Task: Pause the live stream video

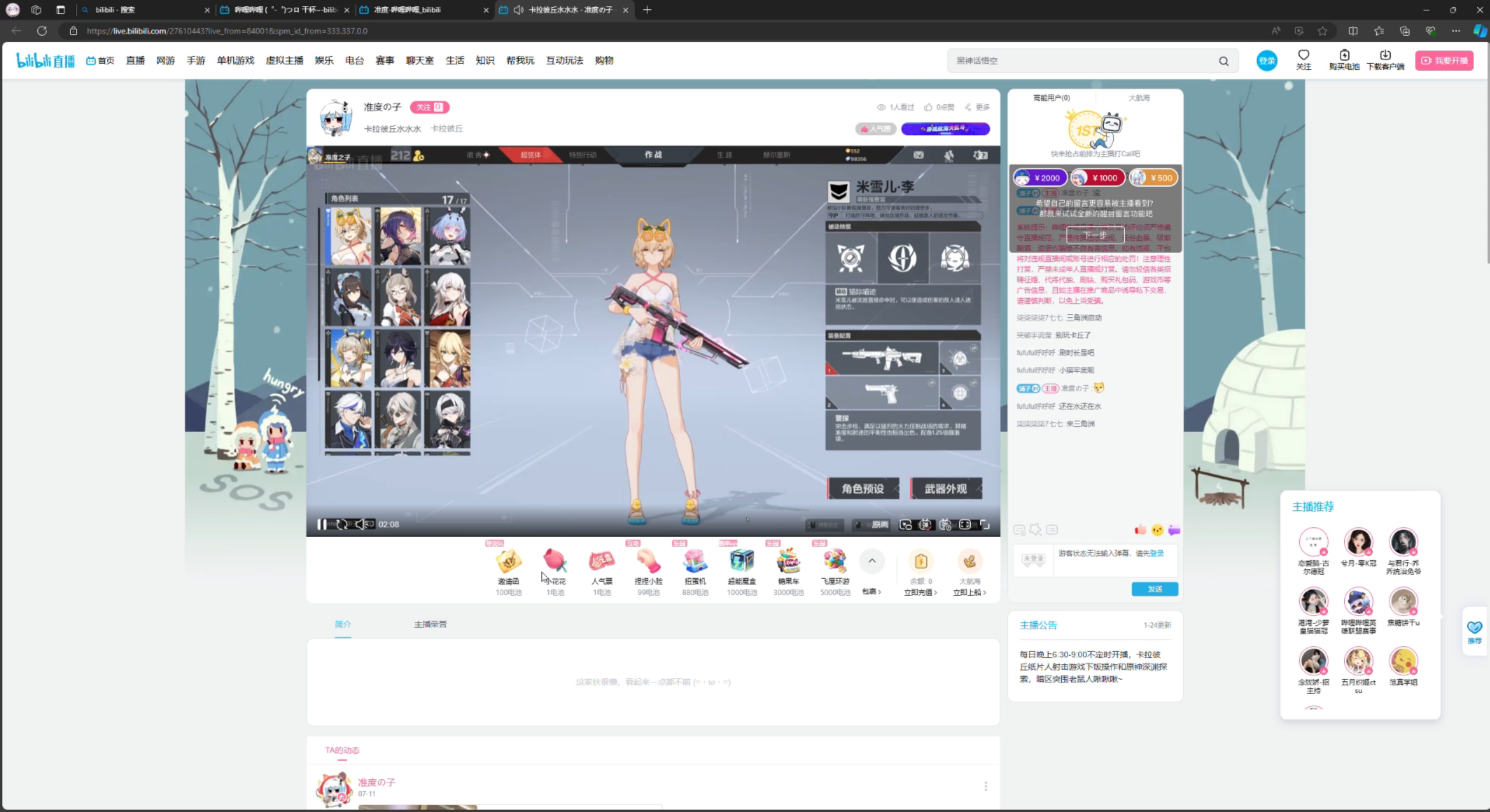Action: tap(321, 524)
